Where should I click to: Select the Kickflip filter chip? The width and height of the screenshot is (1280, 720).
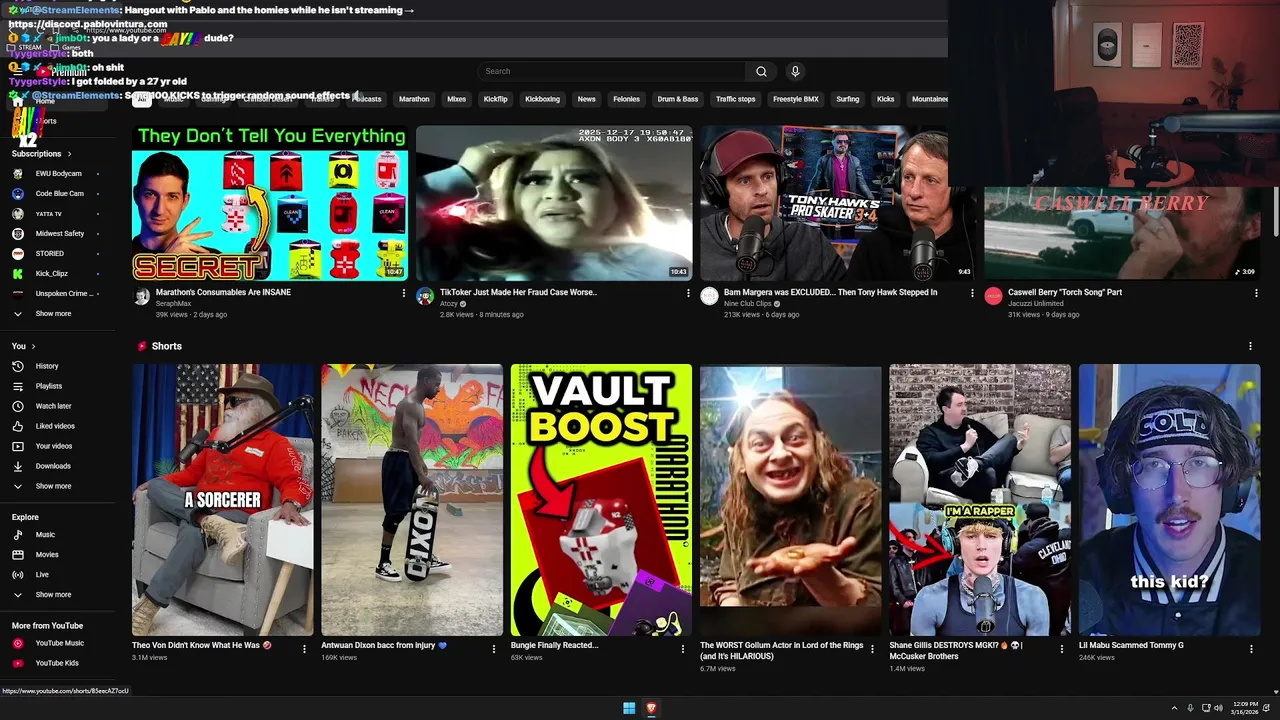click(495, 99)
